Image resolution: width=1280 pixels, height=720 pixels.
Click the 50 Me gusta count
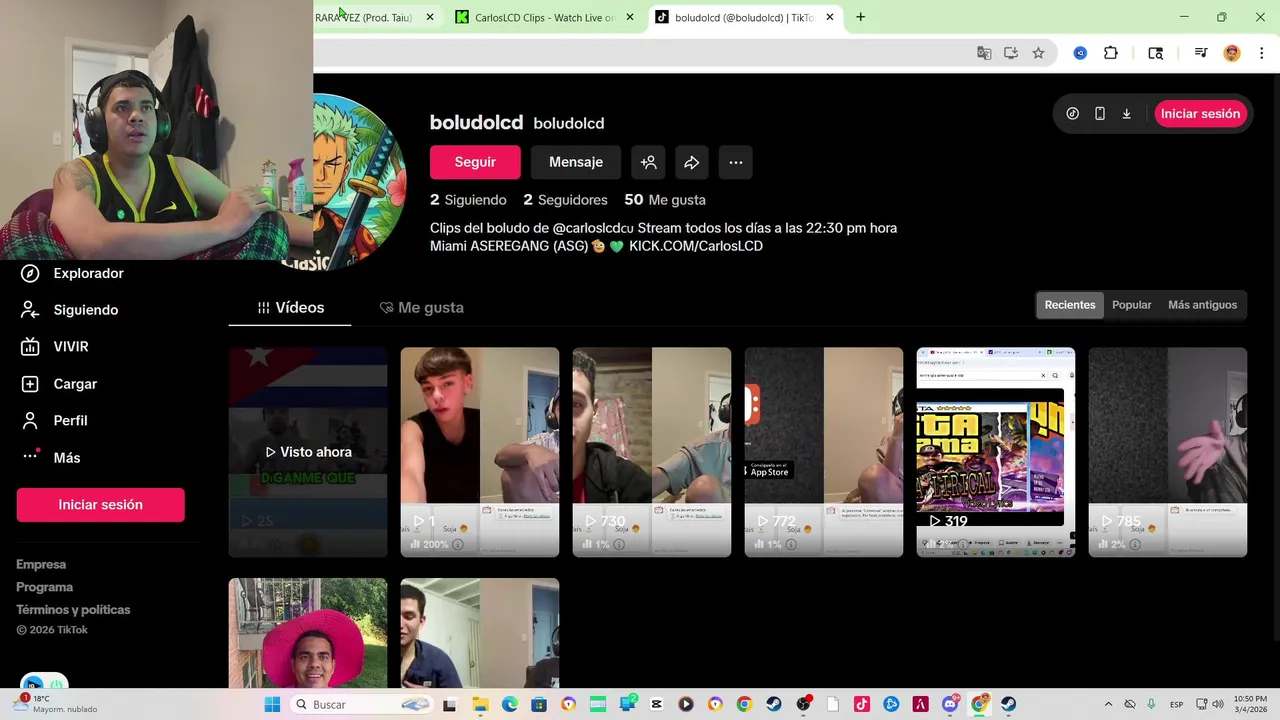(665, 200)
